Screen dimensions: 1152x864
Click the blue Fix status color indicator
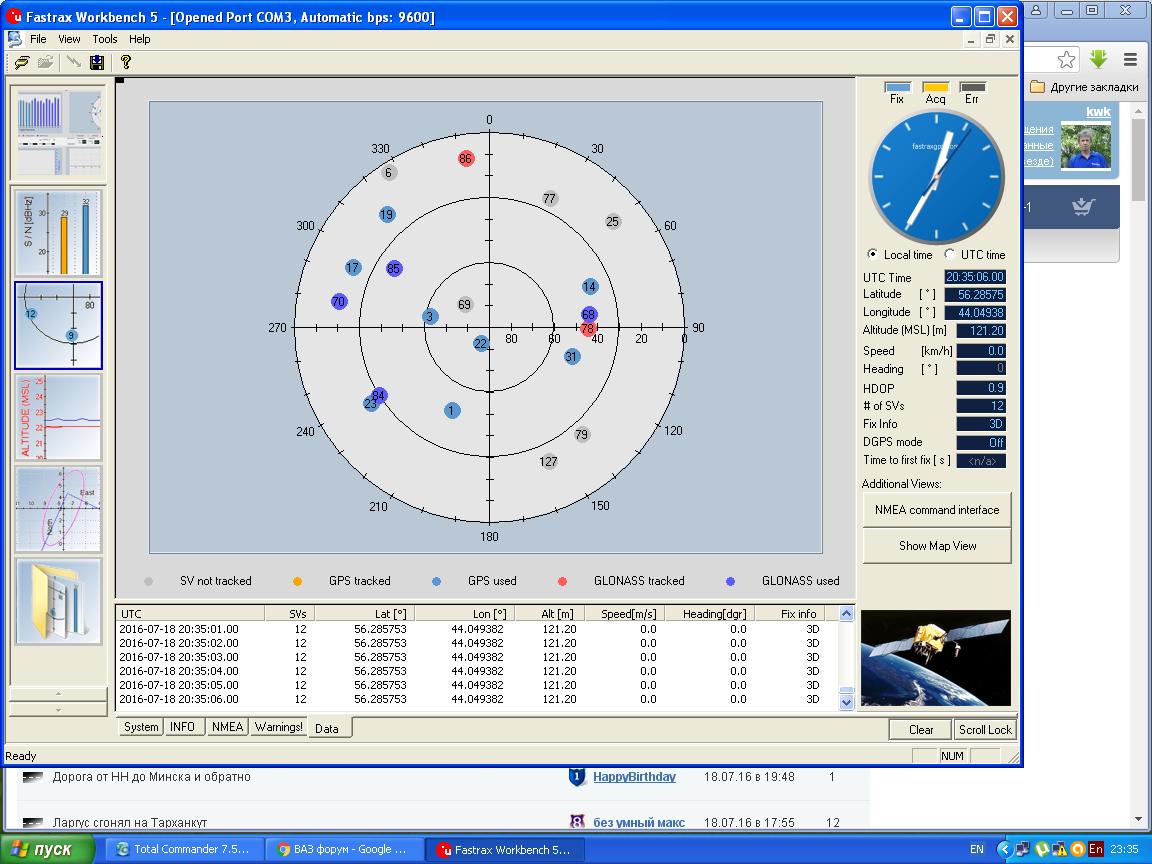pyautogui.click(x=897, y=87)
